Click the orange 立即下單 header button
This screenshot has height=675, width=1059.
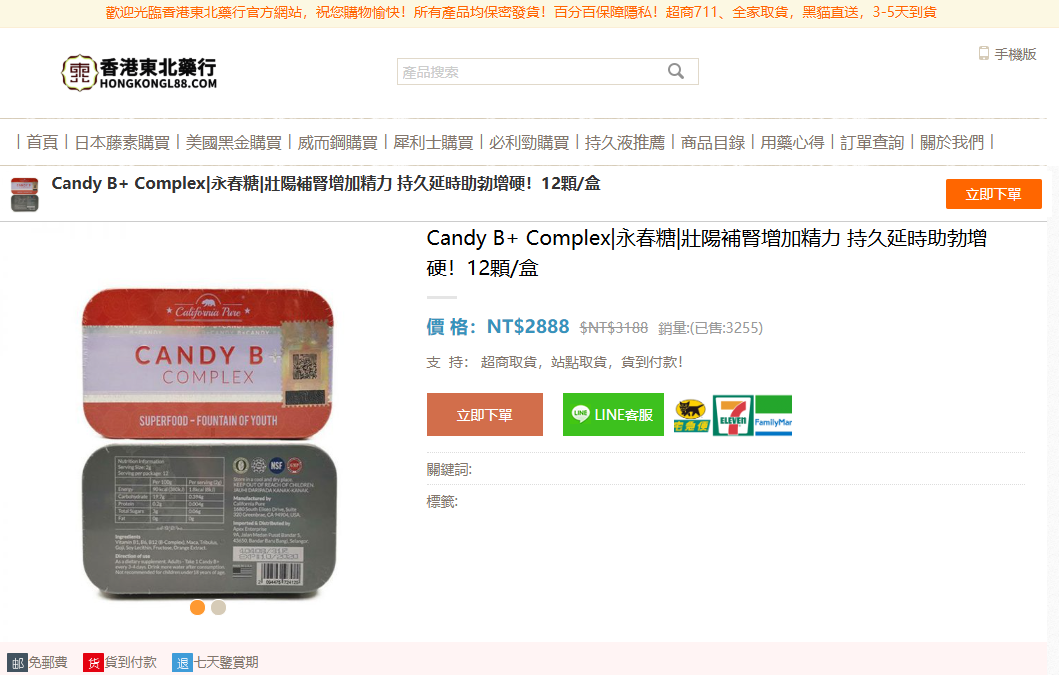(x=993, y=194)
